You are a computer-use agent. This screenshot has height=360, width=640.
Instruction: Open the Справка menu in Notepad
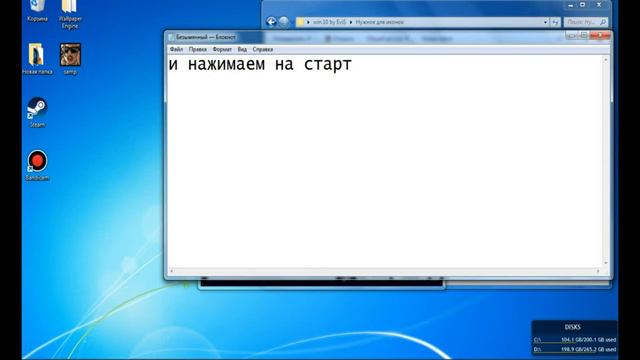tap(262, 49)
